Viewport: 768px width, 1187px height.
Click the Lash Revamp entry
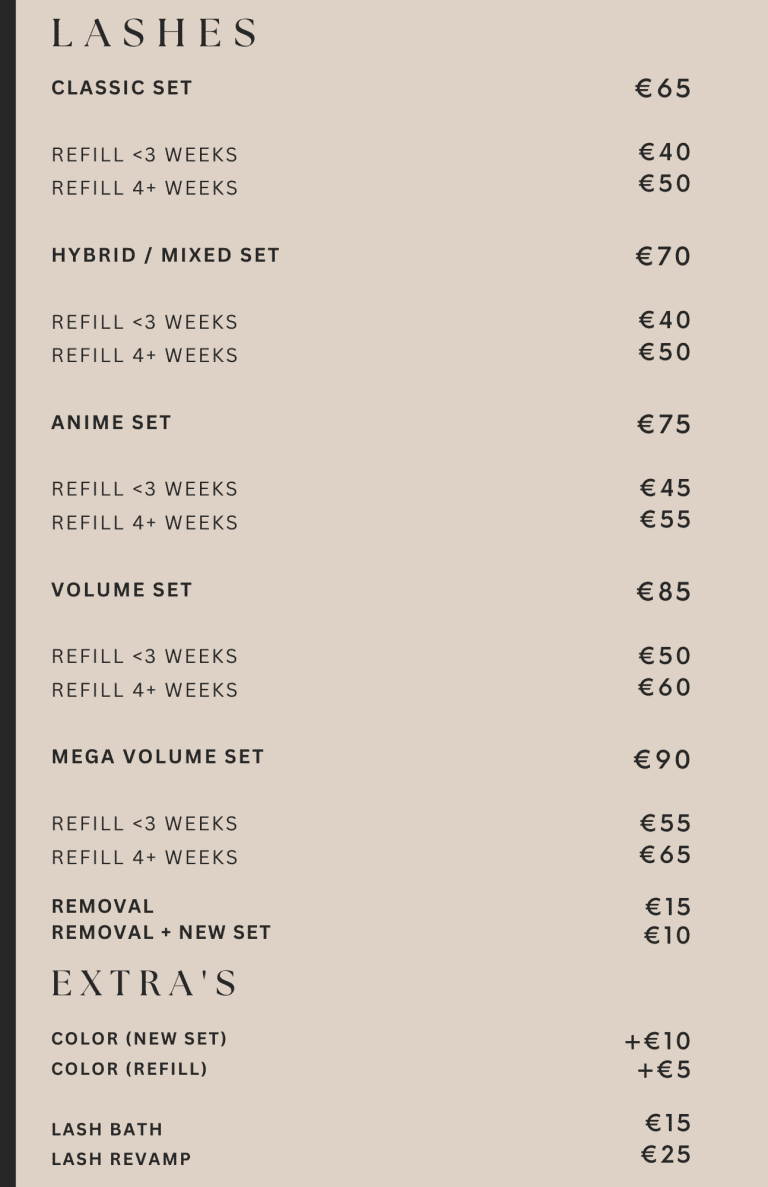coord(121,1159)
